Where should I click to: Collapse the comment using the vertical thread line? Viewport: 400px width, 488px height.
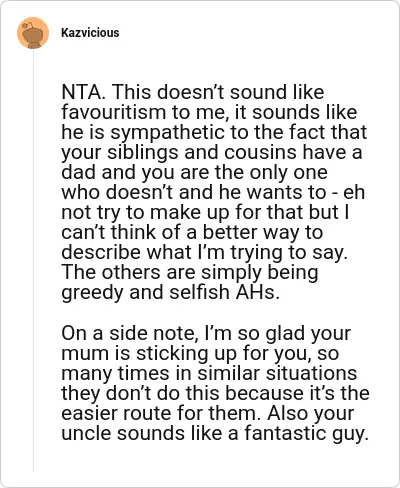pyautogui.click(x=33, y=260)
